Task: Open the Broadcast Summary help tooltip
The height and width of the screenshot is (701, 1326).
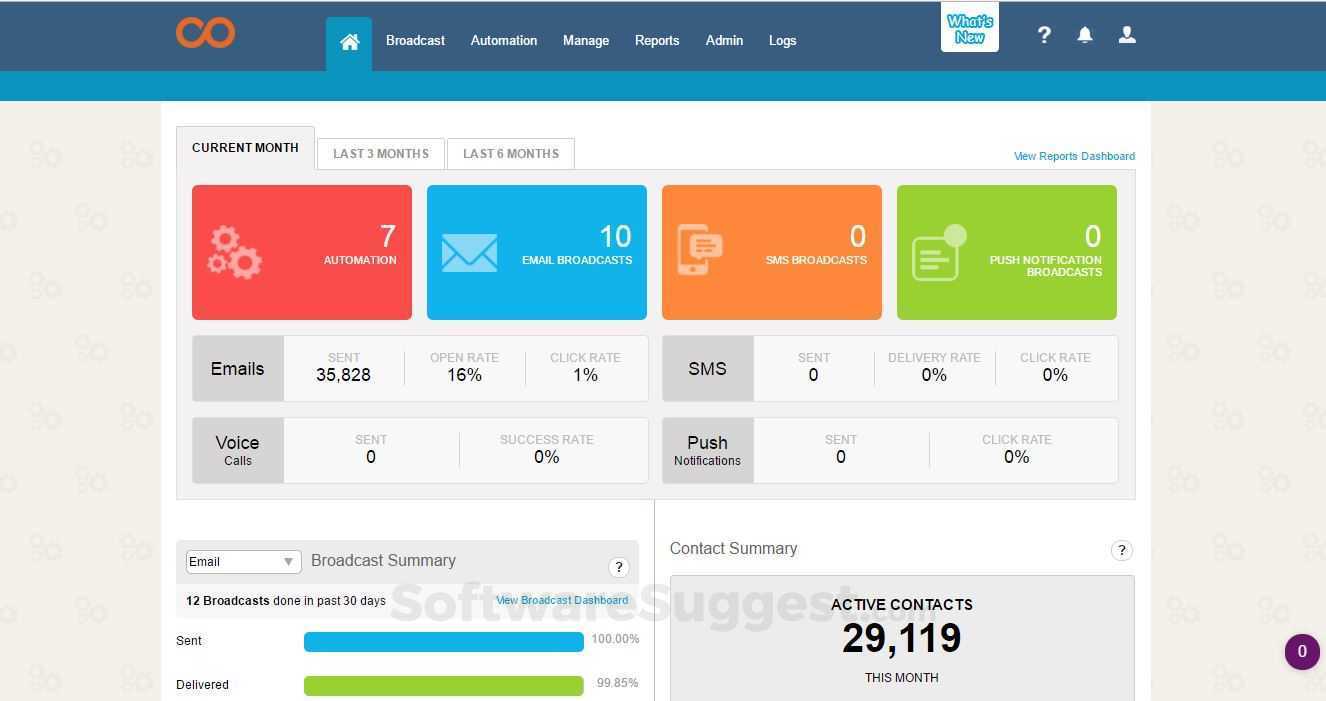Action: point(619,567)
